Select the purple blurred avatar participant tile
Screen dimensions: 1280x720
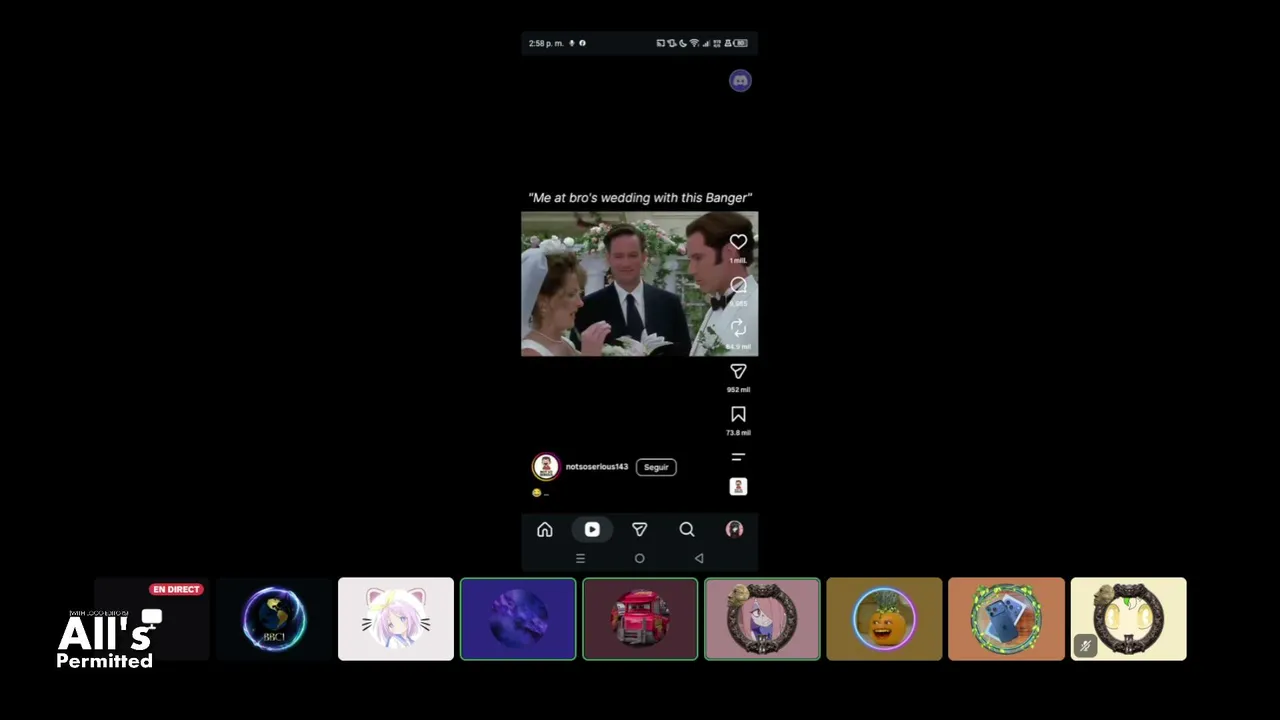point(518,619)
